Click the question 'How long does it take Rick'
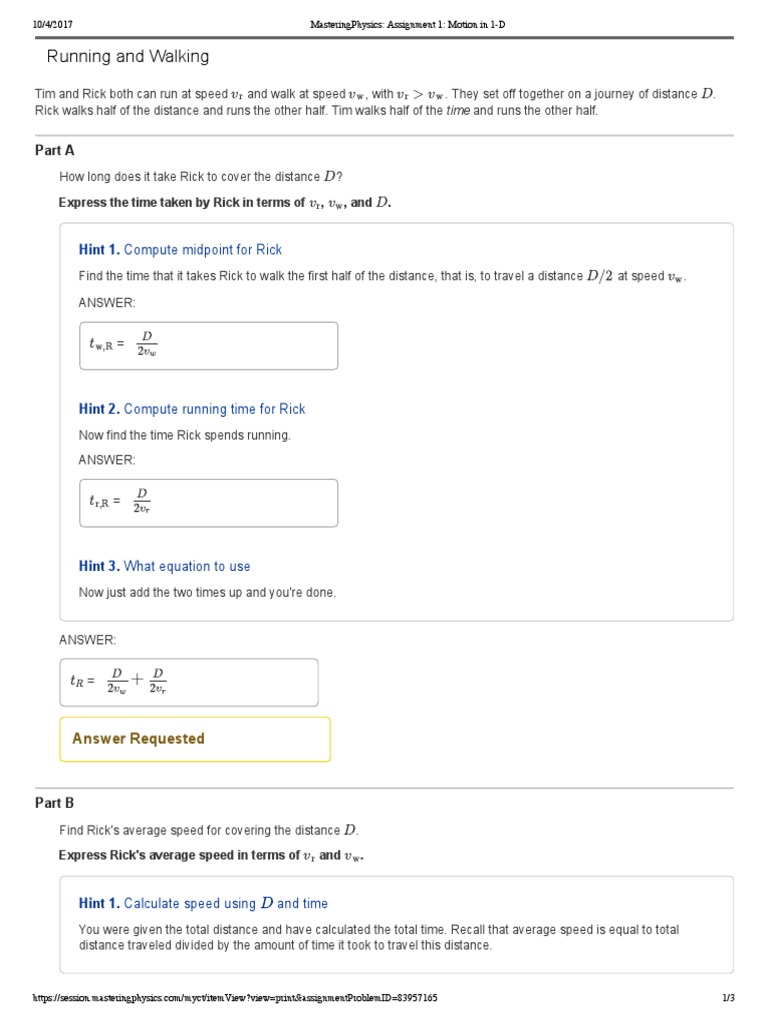This screenshot has width=768, height=1024. (201, 177)
